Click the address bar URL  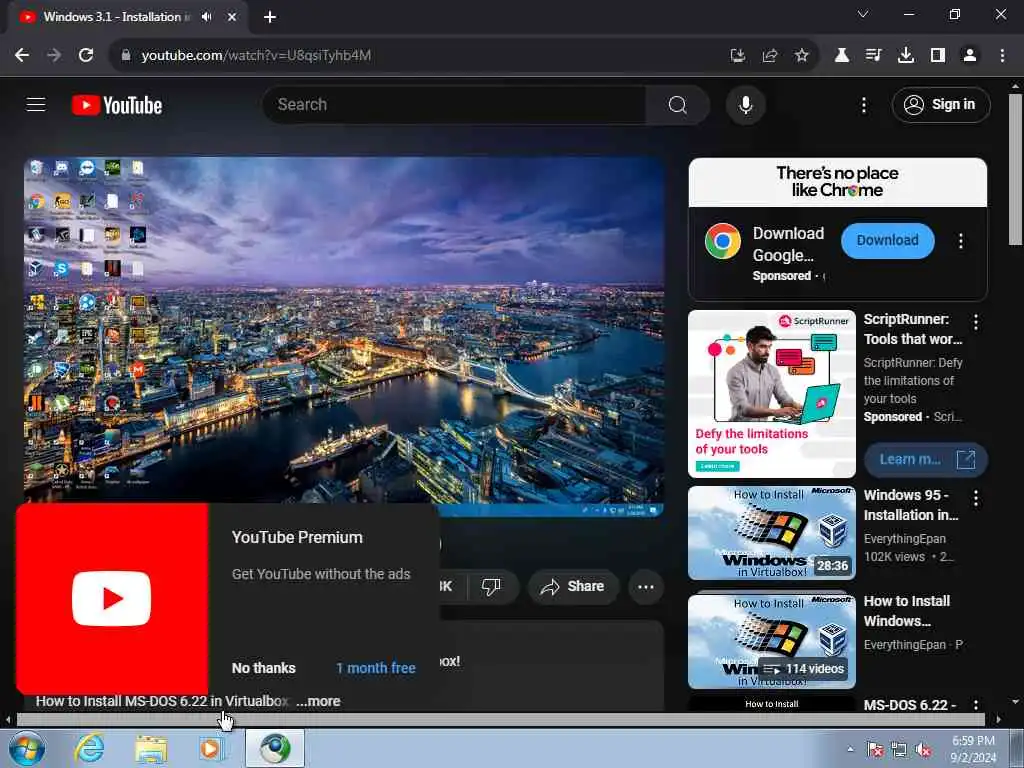point(256,56)
